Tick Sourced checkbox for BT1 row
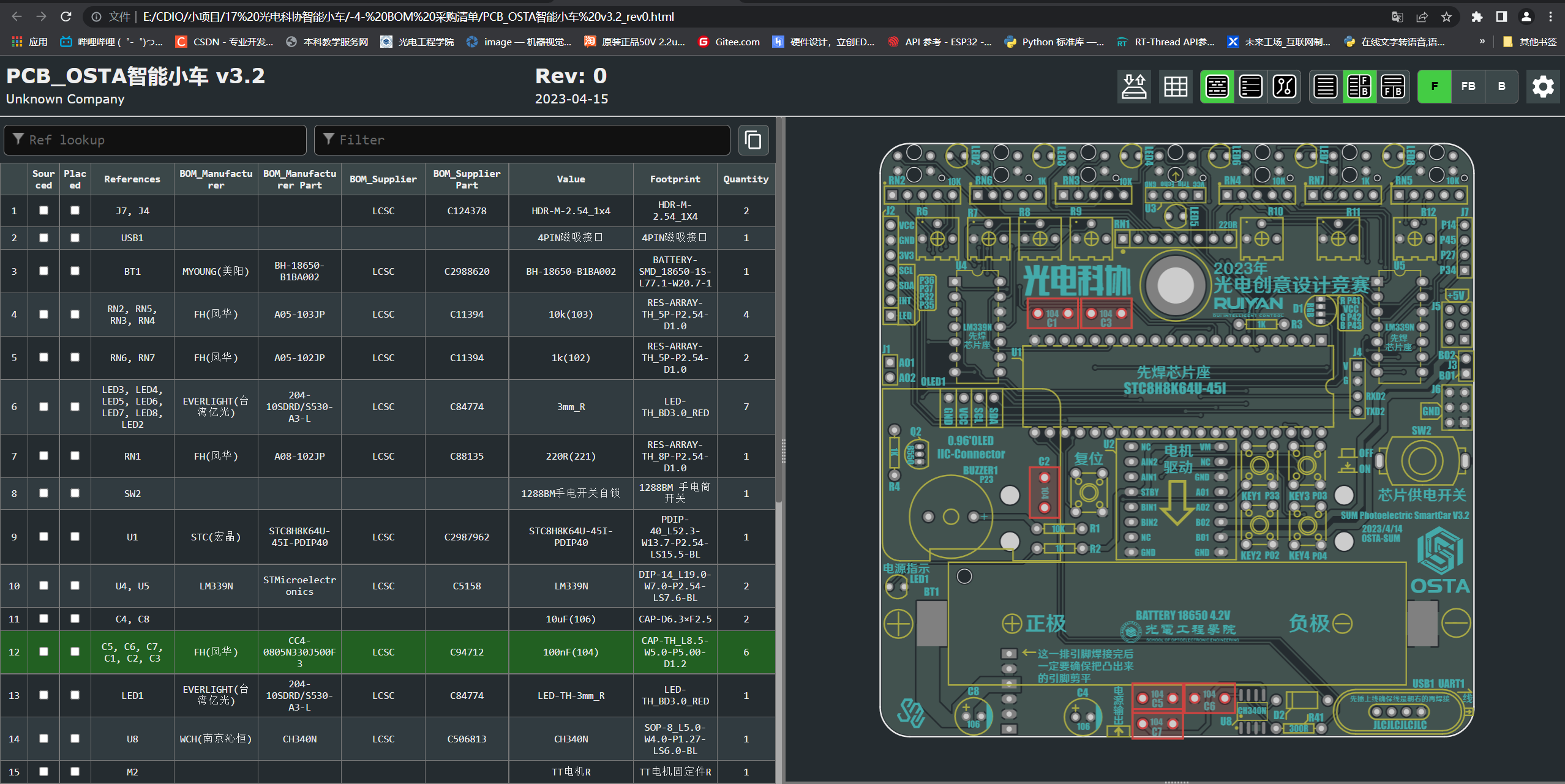Screen dimensions: 1565x784 (x=43, y=271)
